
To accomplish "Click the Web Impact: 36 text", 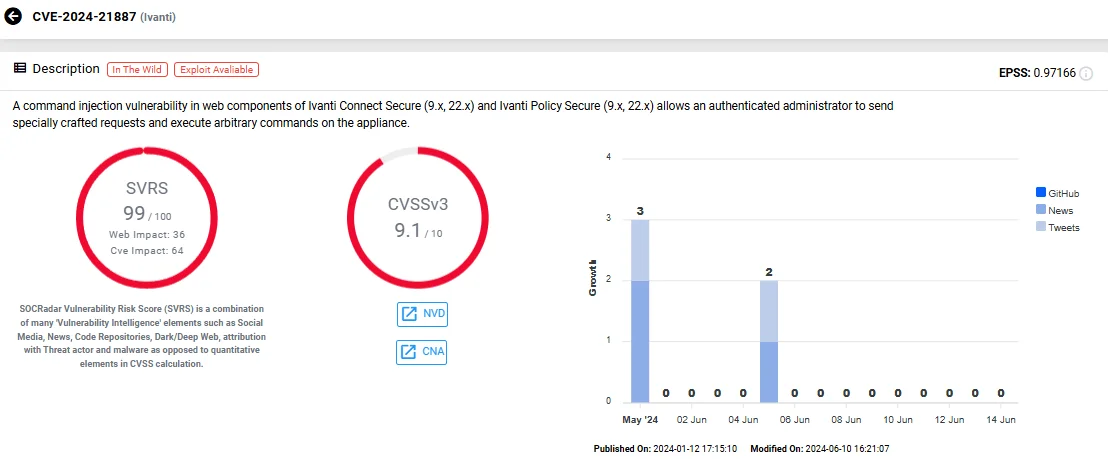I will [x=147, y=234].
